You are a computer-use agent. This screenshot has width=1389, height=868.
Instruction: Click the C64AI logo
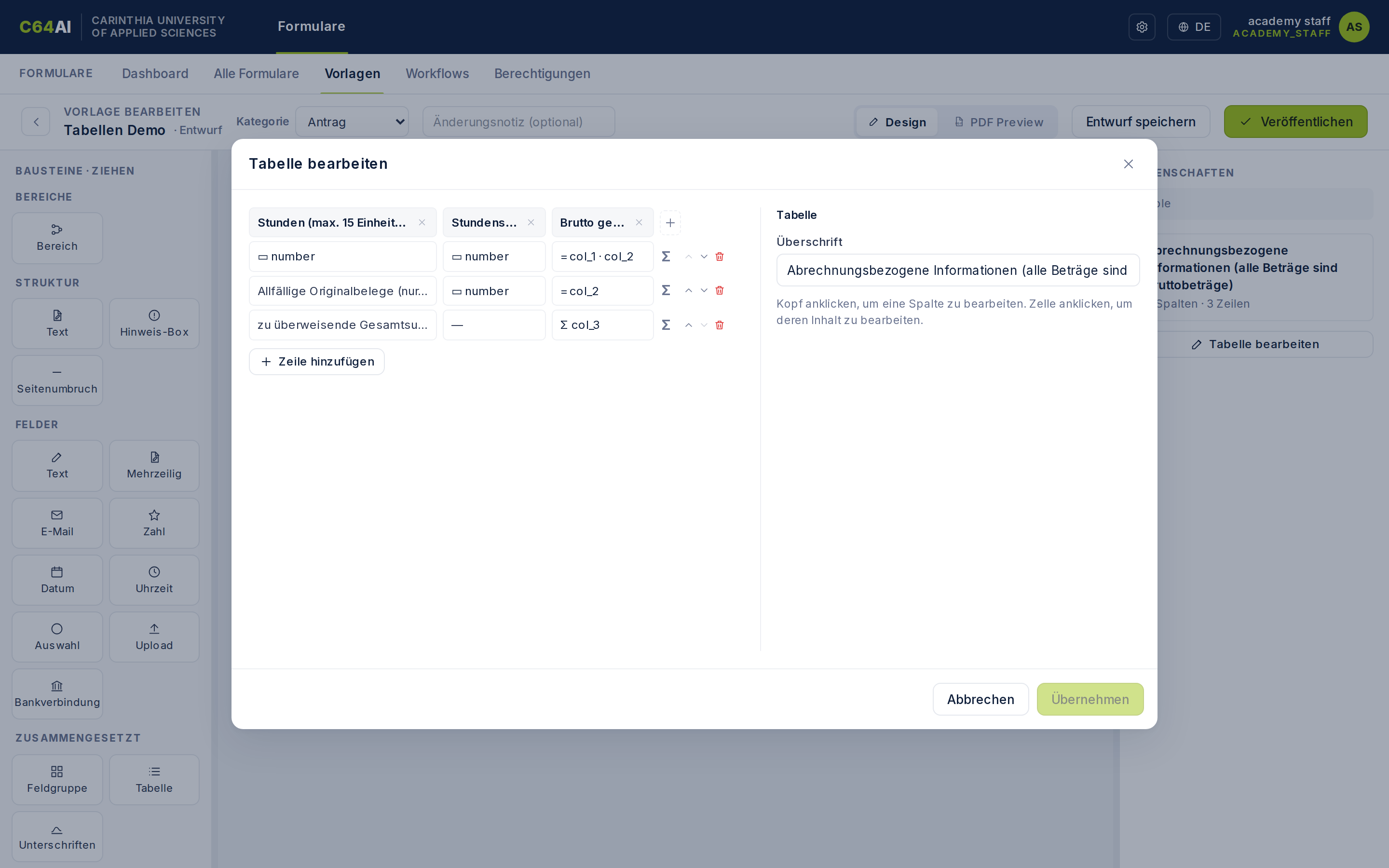[45, 27]
